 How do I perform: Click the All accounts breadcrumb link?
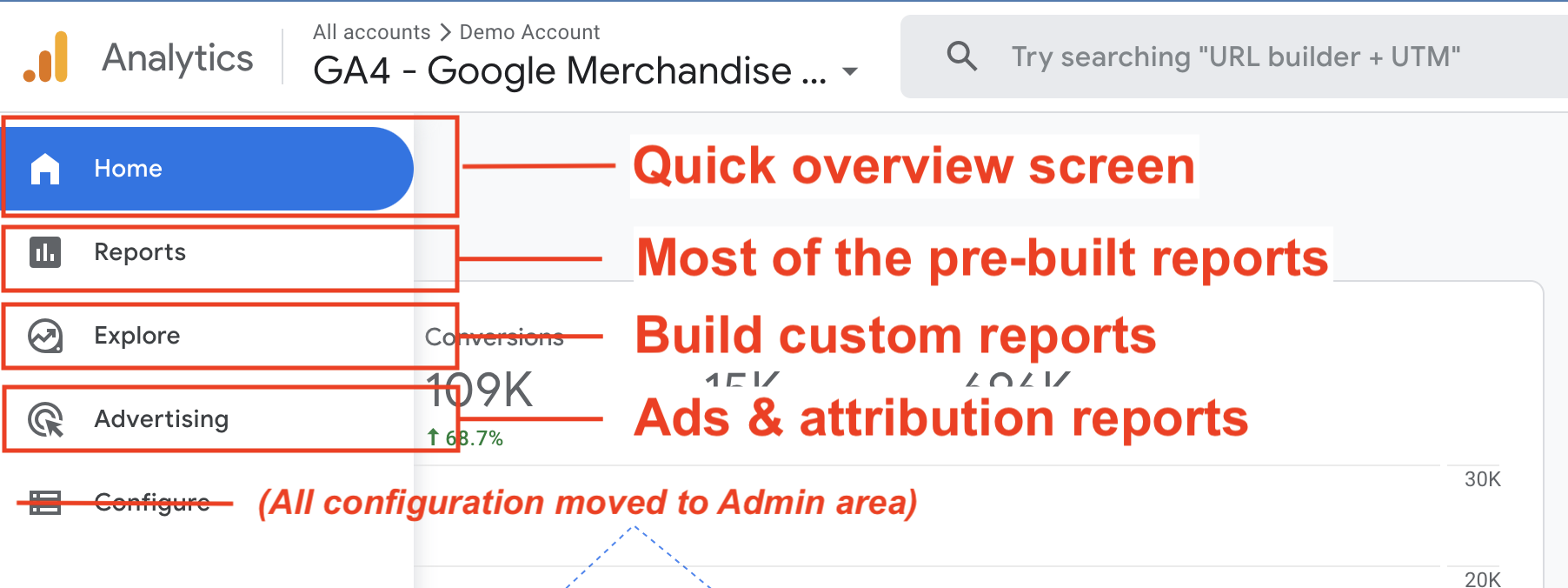(371, 32)
